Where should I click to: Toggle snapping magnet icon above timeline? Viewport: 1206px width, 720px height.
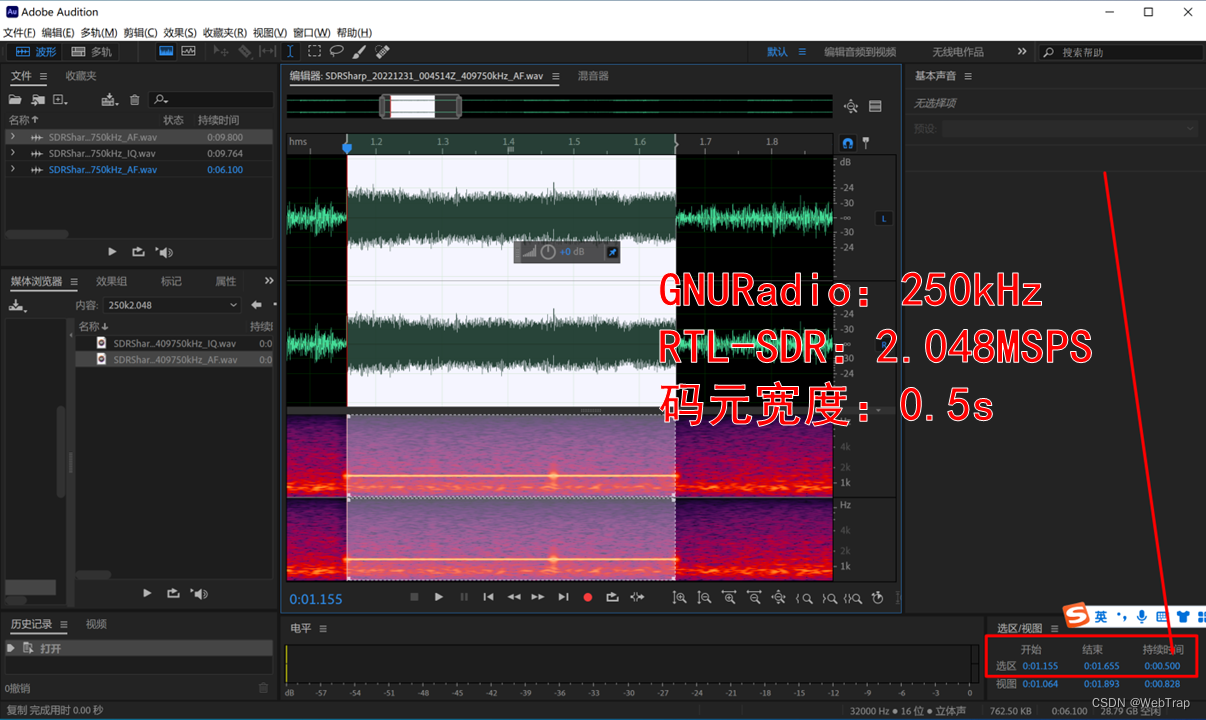point(848,143)
